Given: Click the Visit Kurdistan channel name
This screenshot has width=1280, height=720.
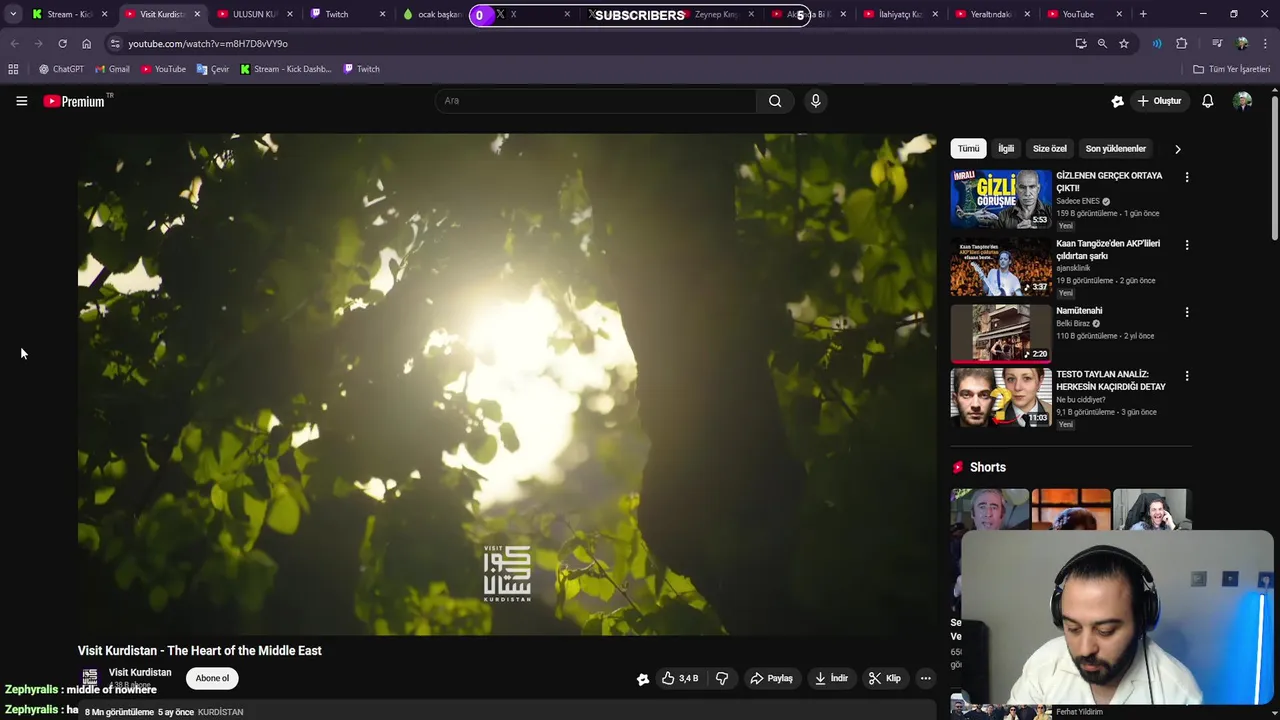Looking at the screenshot, I should [x=140, y=672].
